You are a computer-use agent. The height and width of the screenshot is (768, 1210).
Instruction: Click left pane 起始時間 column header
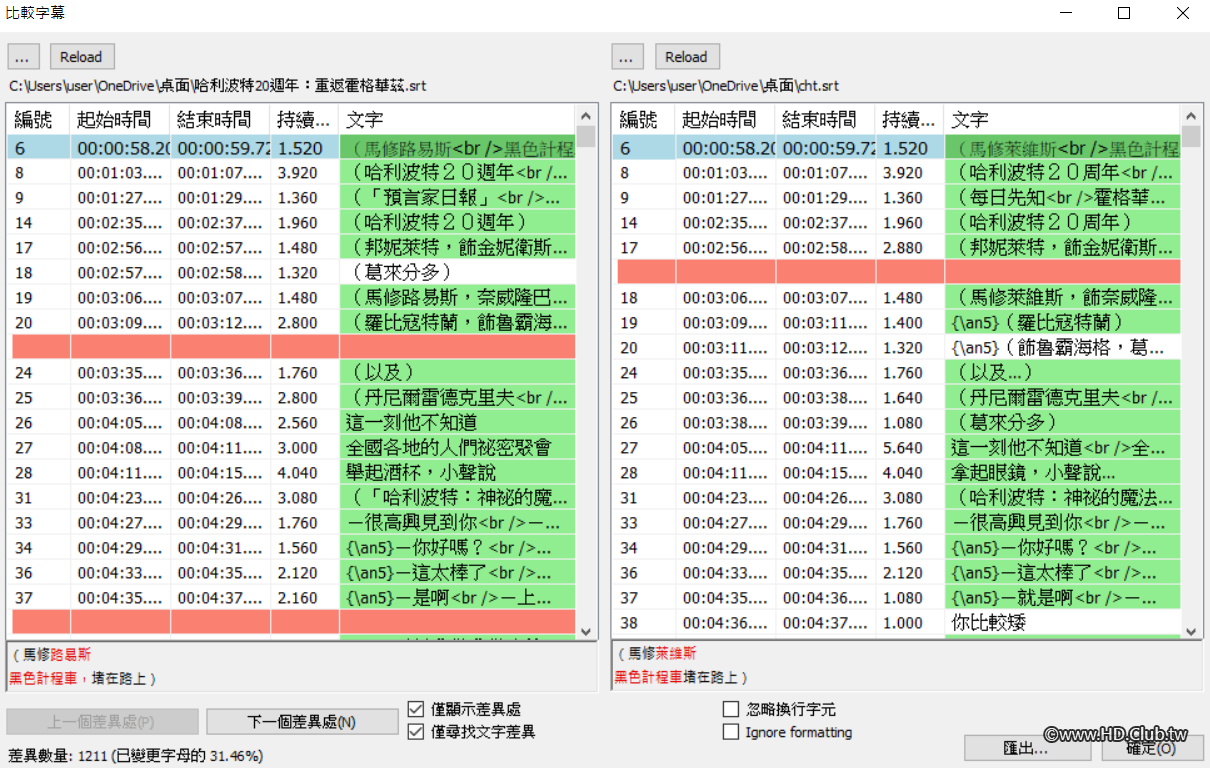(x=120, y=120)
